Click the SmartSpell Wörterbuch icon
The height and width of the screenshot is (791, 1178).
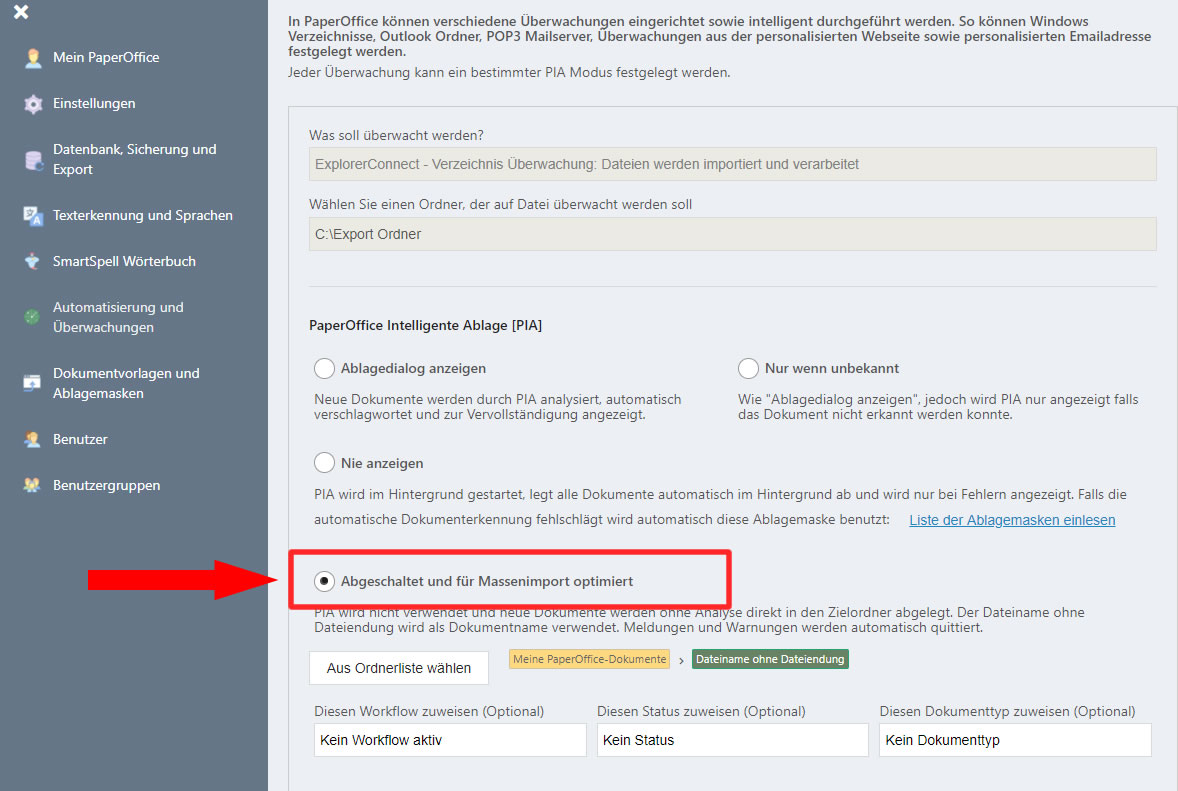tap(32, 261)
